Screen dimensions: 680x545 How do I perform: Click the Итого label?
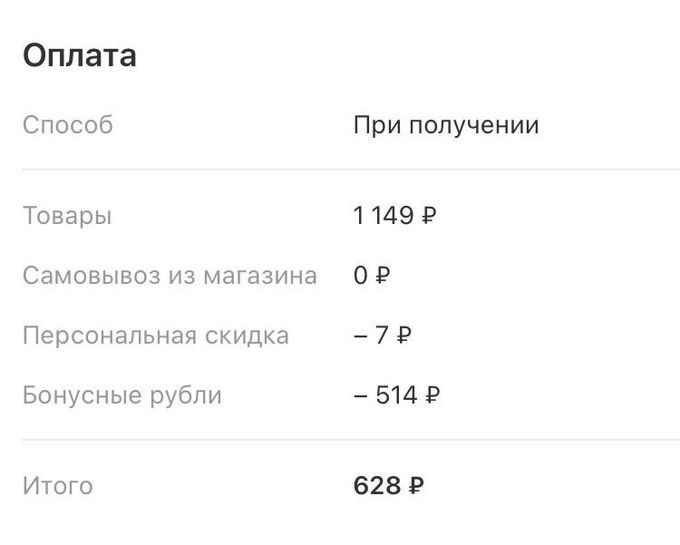click(58, 487)
